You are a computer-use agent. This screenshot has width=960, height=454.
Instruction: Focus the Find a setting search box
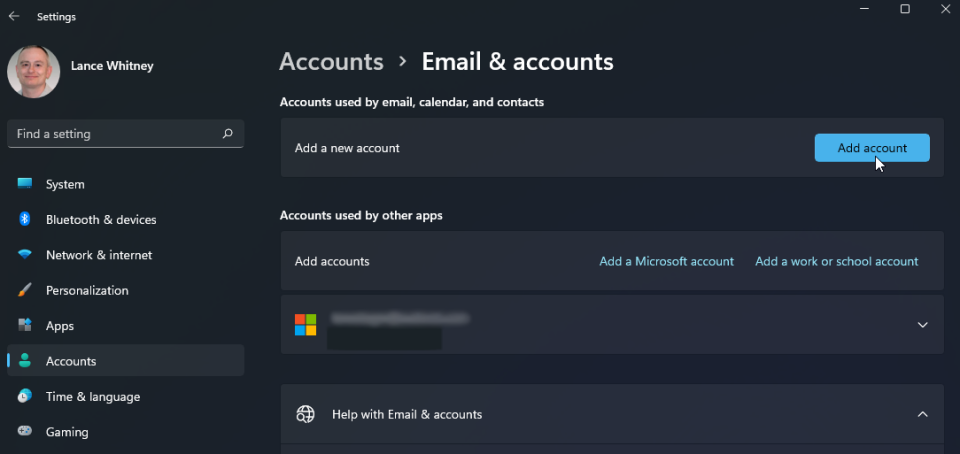coord(126,134)
